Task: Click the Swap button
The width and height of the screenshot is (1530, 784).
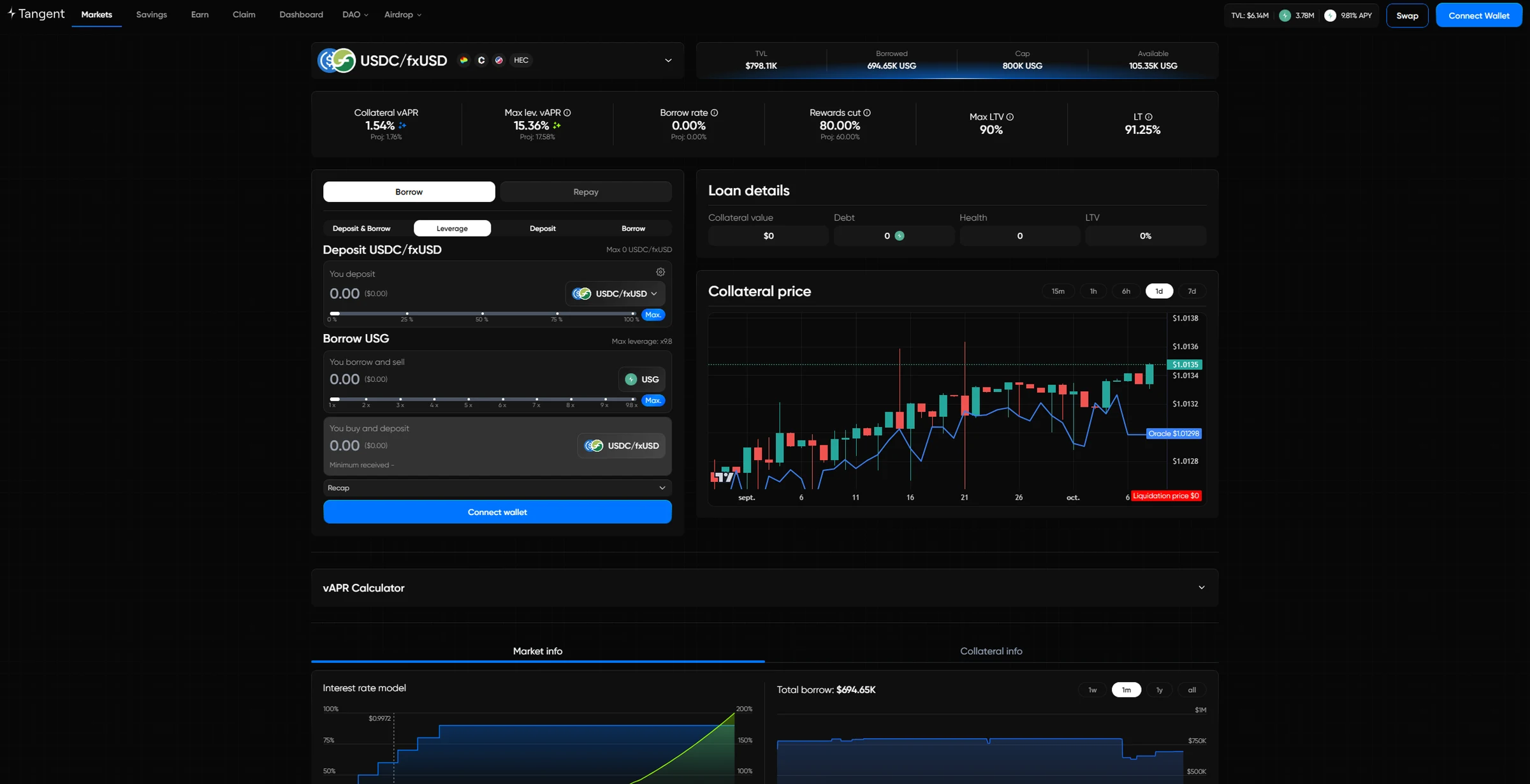Action: click(x=1407, y=15)
